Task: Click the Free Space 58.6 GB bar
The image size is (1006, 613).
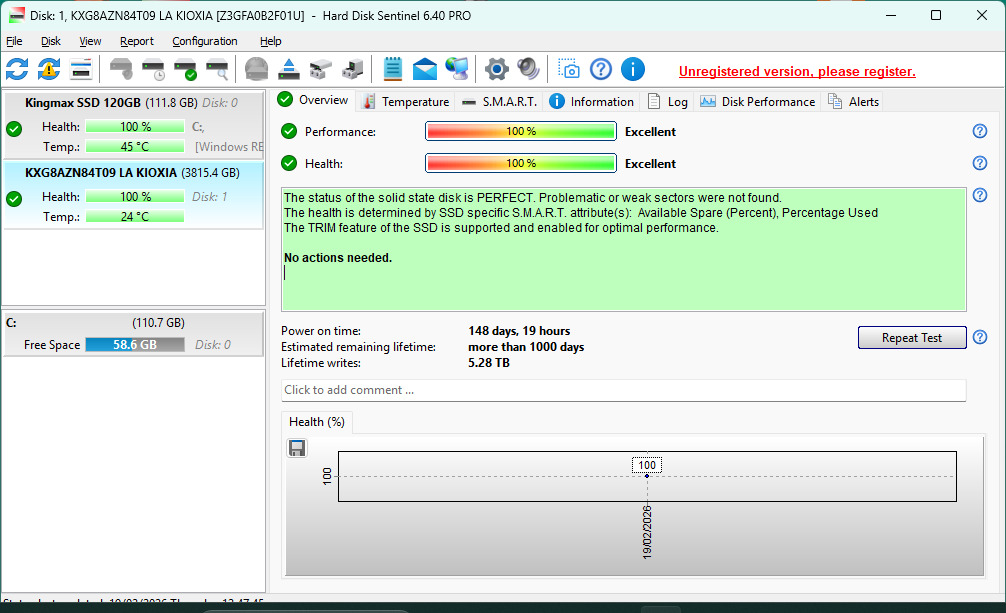Action: (x=135, y=345)
